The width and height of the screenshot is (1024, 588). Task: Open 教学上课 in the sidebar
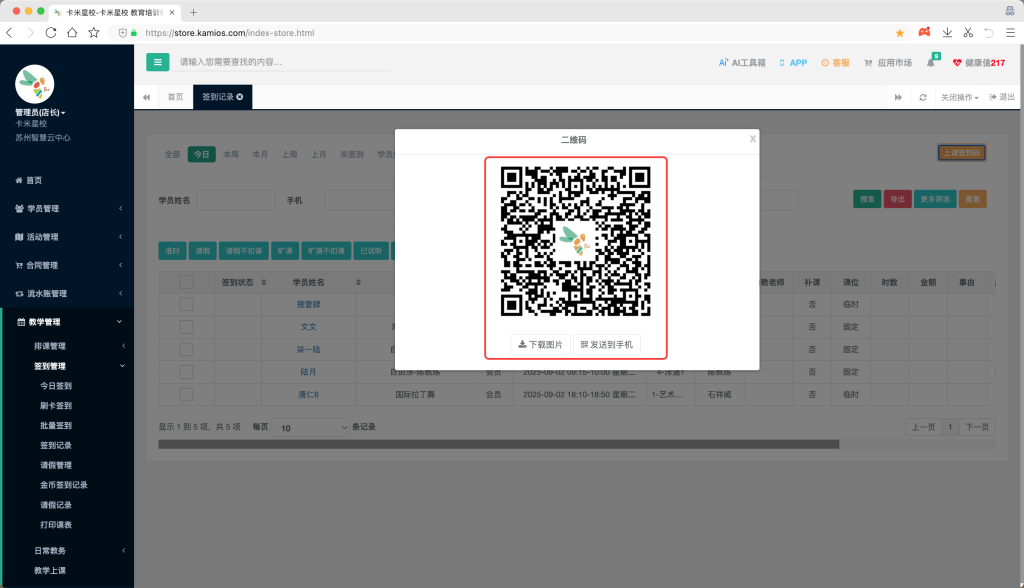pyautogui.click(x=50, y=570)
